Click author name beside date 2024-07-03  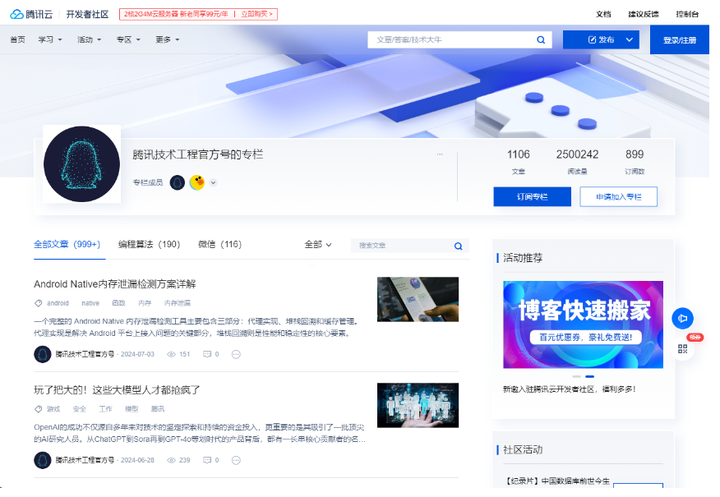pyautogui.click(x=85, y=354)
